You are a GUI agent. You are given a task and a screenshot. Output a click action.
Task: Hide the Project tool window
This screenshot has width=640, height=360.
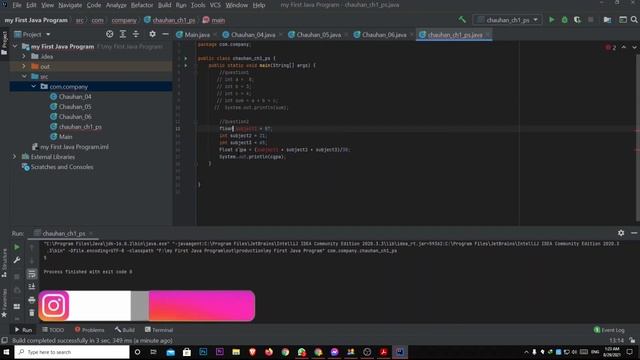[165, 34]
